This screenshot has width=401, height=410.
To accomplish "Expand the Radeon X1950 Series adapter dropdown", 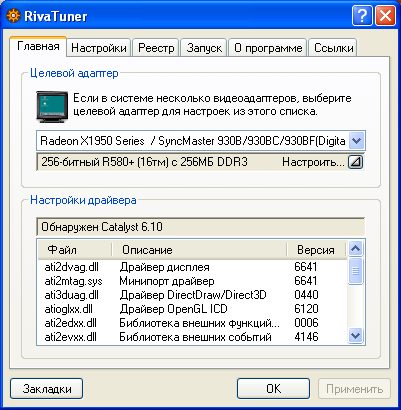I will [x=356, y=141].
